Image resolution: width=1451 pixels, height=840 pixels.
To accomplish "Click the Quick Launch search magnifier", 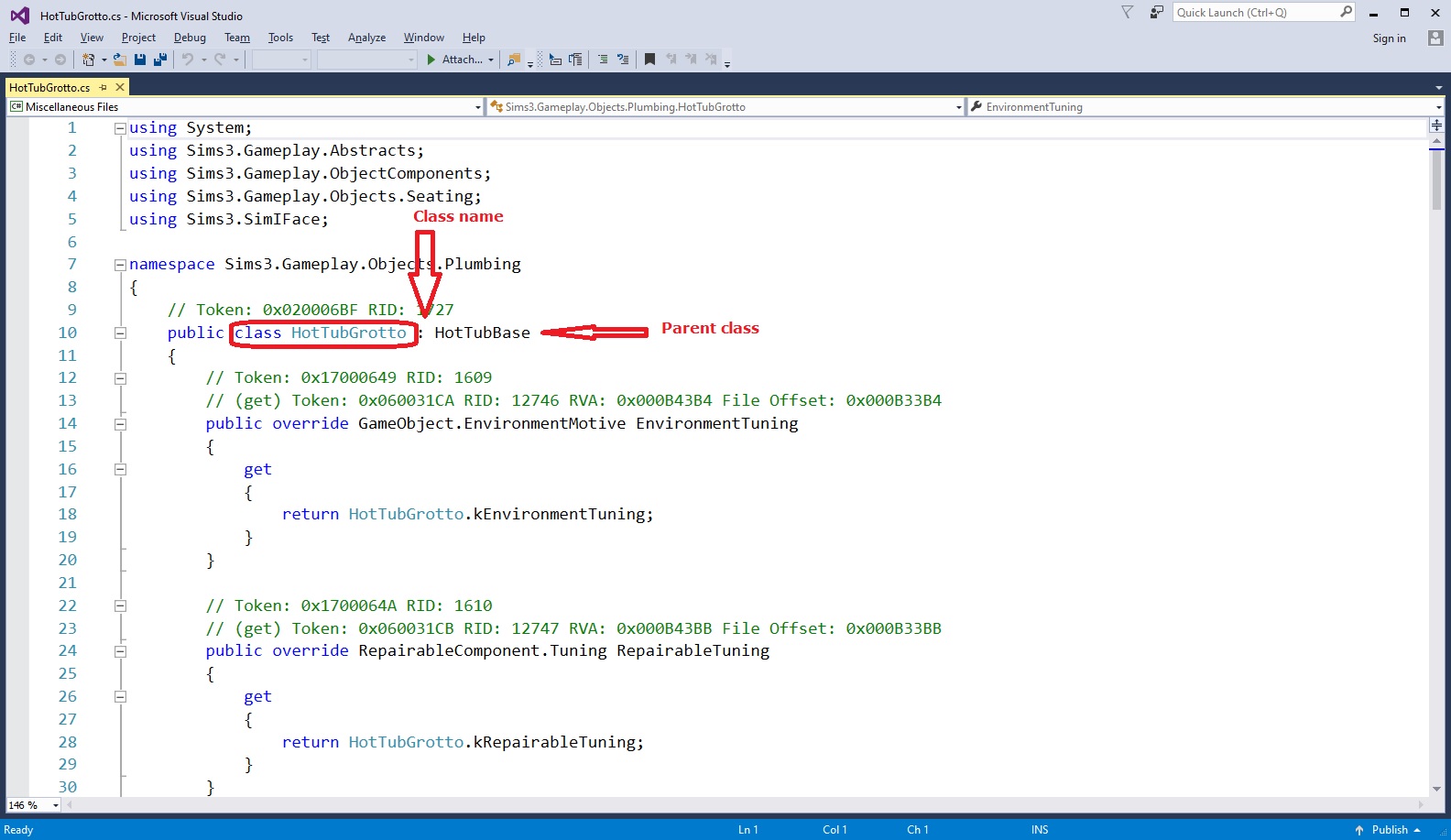I will 1346,12.
